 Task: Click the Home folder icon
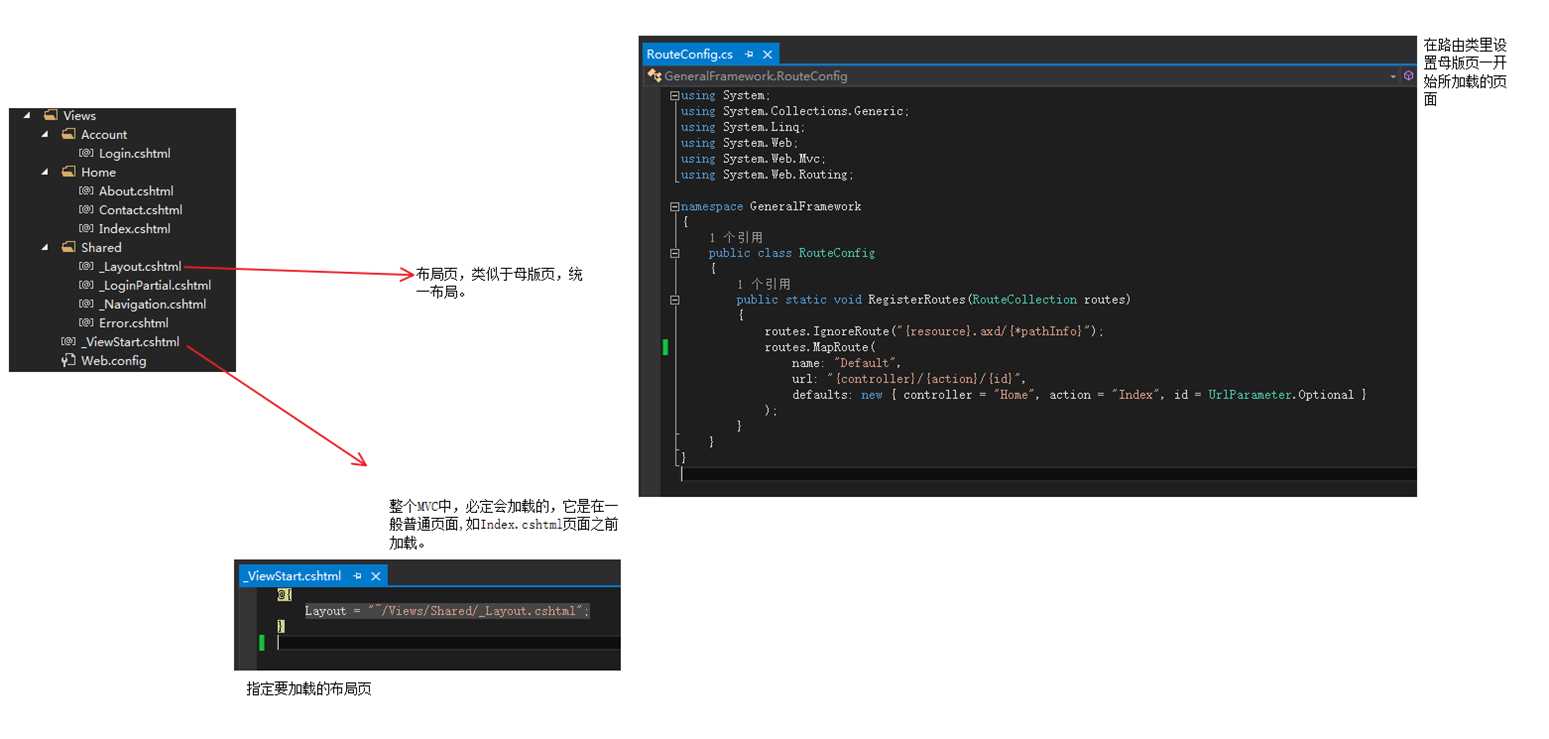68,172
